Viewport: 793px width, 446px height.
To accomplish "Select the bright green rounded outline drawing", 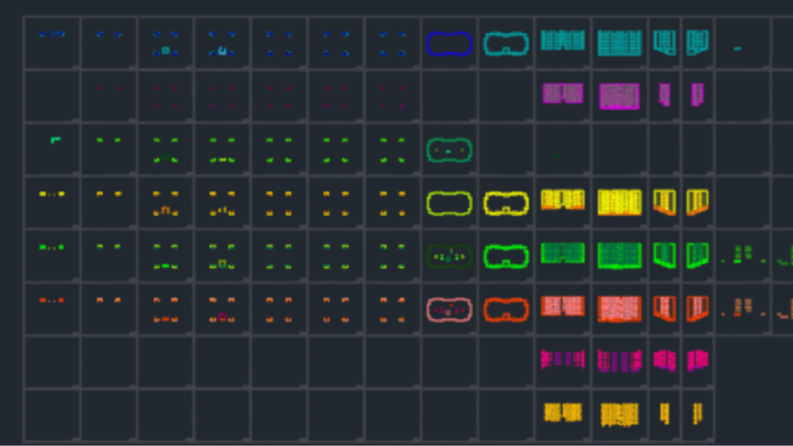I will pos(506,256).
